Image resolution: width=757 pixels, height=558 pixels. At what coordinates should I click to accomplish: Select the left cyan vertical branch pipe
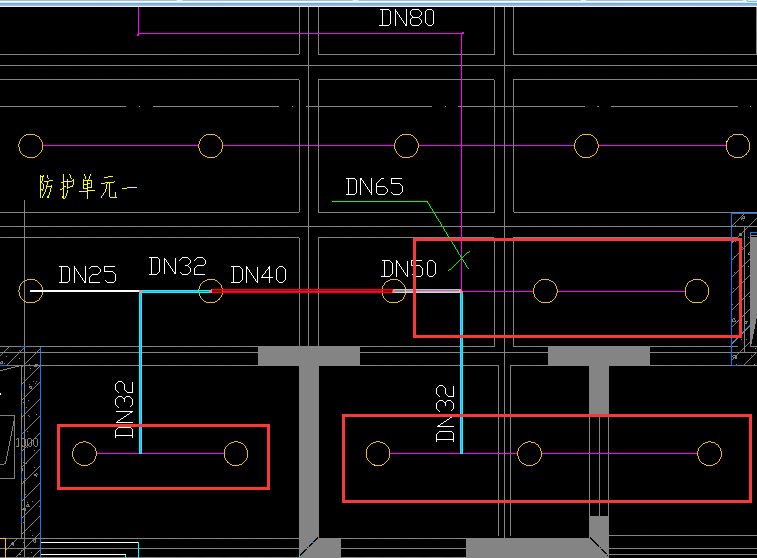tap(140, 372)
